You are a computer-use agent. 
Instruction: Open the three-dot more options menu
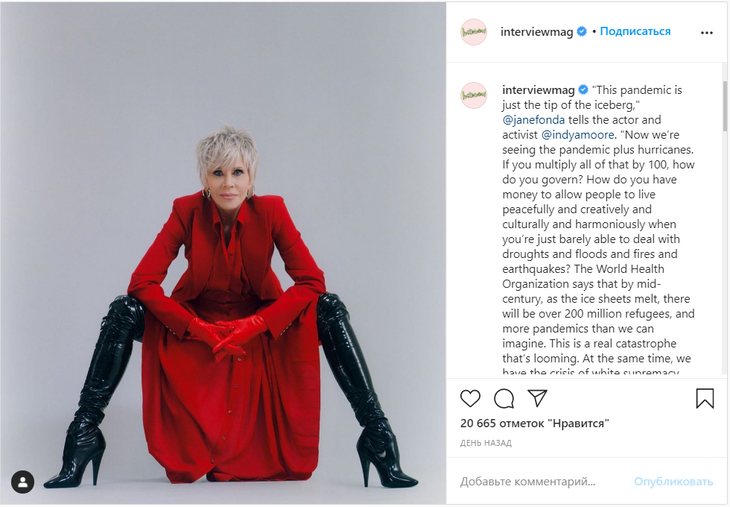tap(706, 33)
